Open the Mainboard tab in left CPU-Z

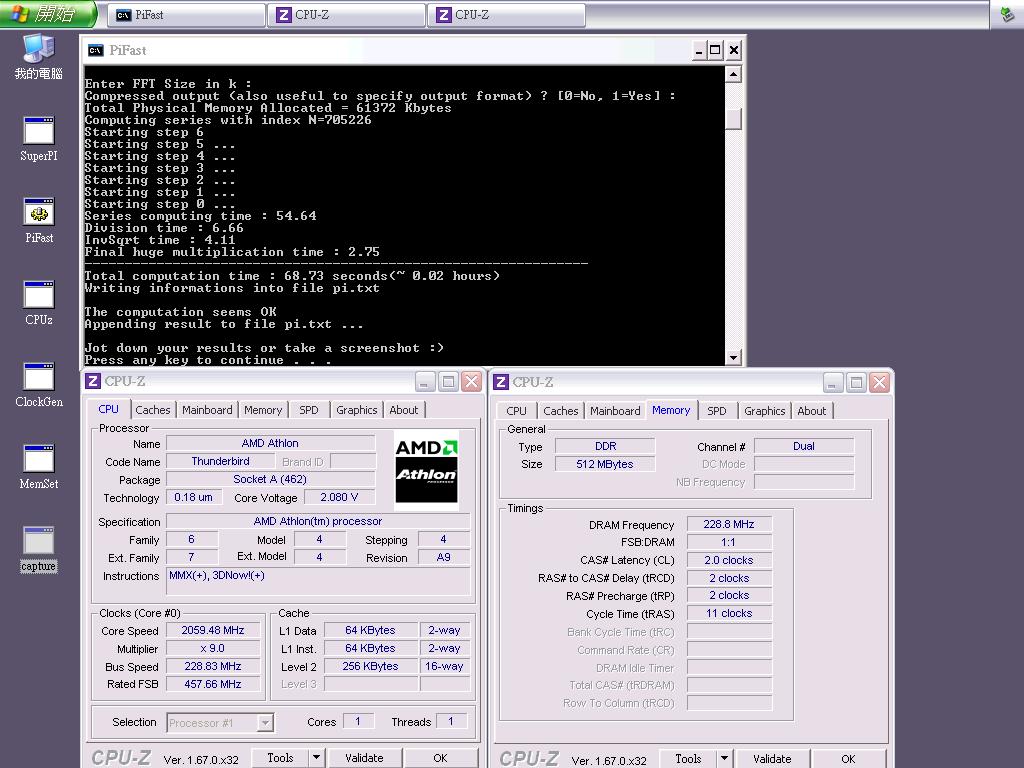click(207, 410)
